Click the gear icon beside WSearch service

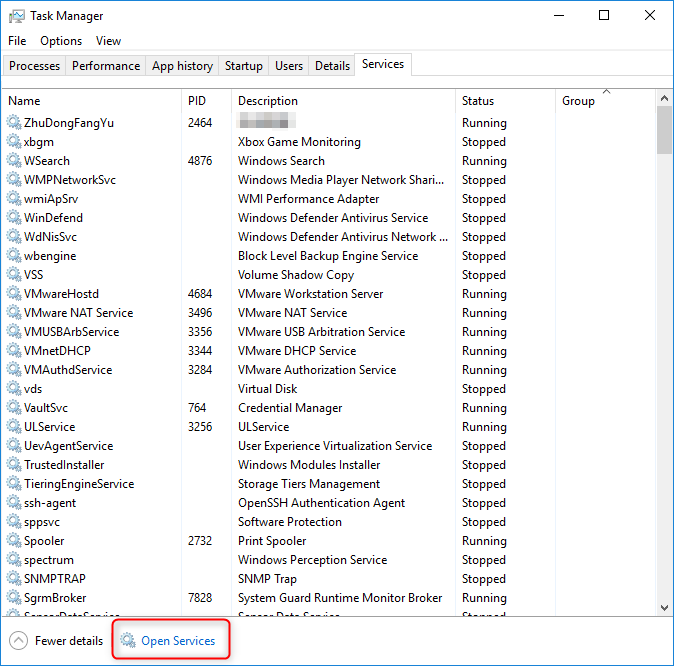tap(14, 161)
